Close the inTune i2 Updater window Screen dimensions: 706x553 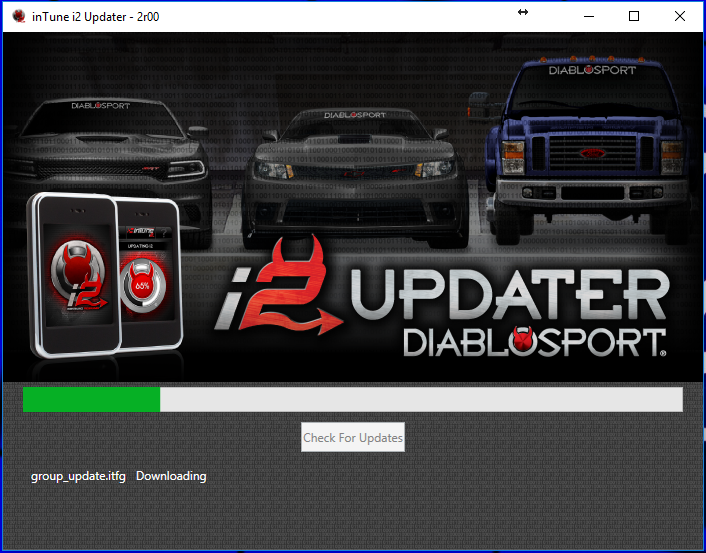680,16
